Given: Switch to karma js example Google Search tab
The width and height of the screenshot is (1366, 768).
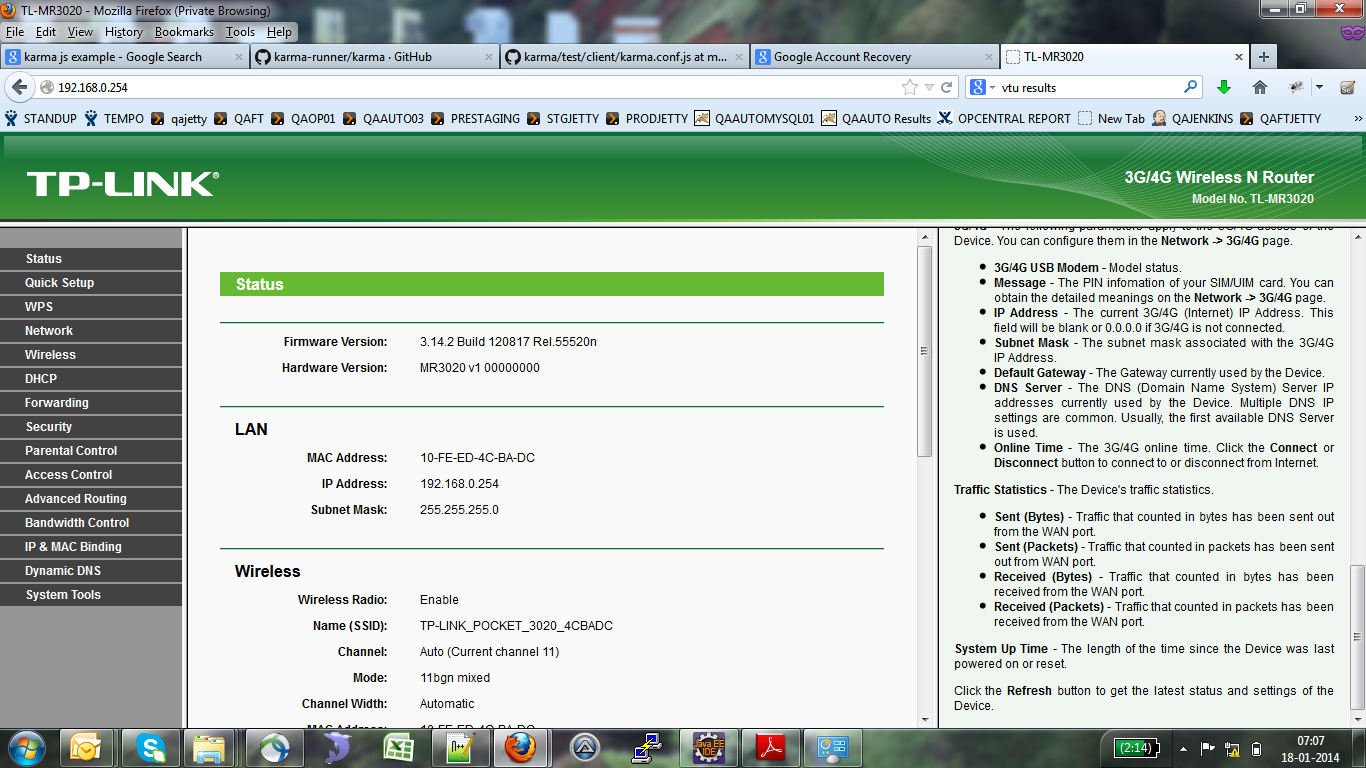Looking at the screenshot, I should coord(125,57).
